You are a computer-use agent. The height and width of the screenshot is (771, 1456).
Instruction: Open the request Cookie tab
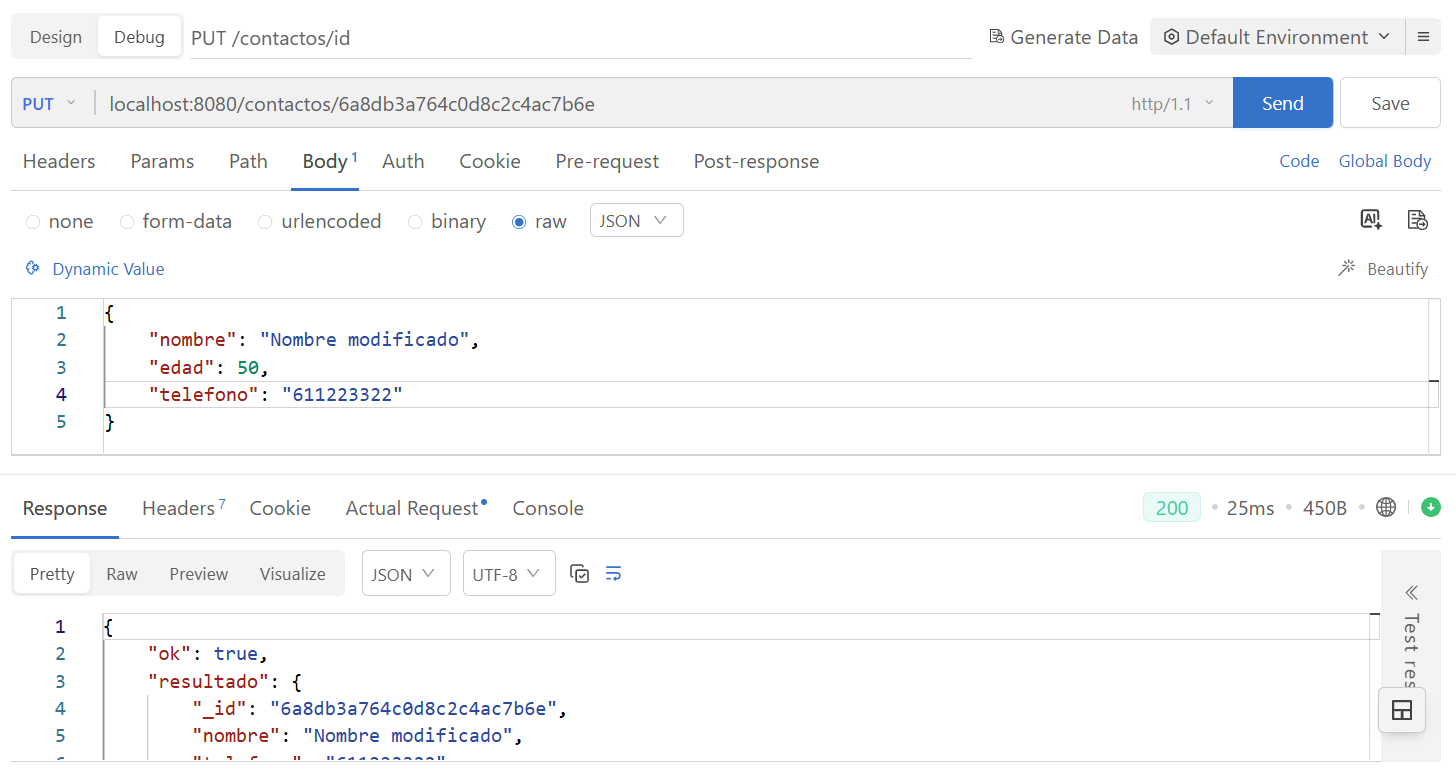(x=490, y=161)
